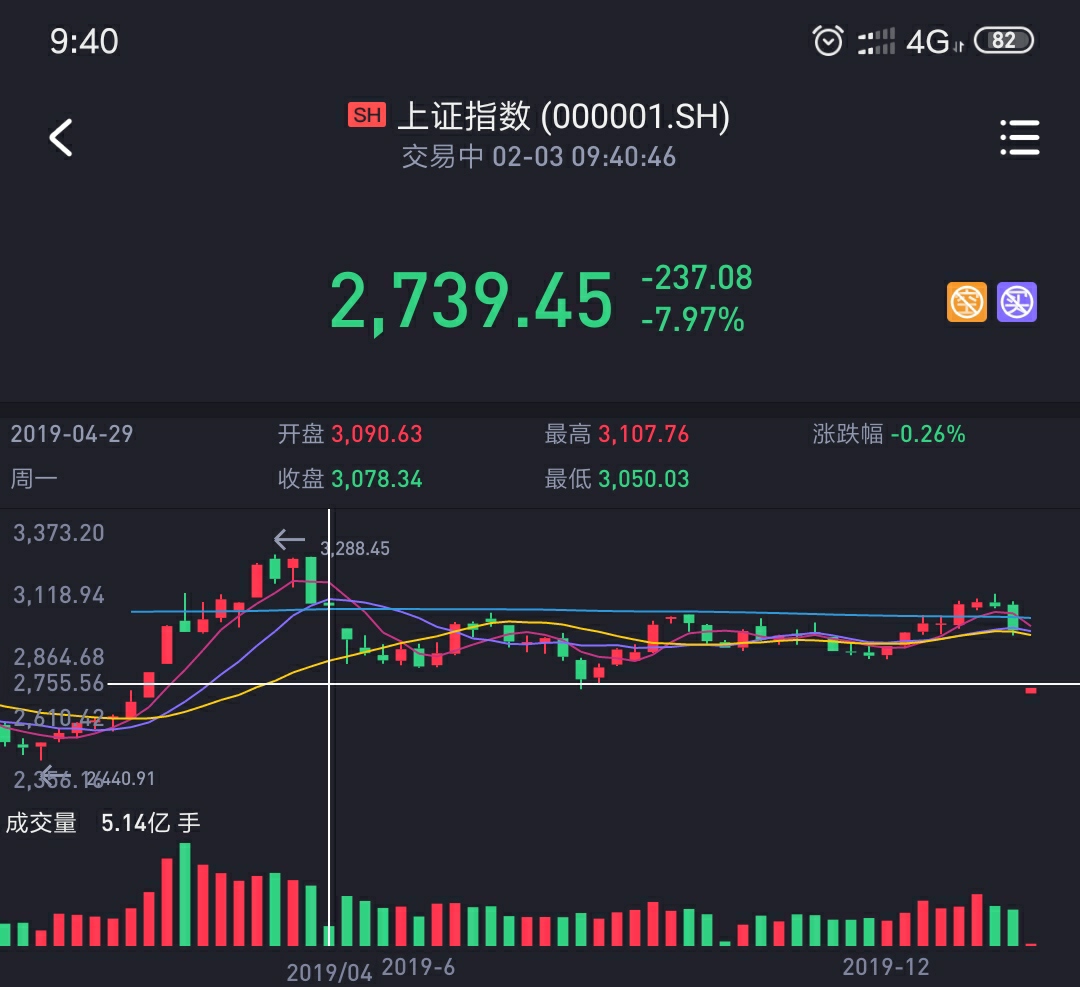The width and height of the screenshot is (1080, 987).
Task: Tap the 涨跌幅 value -0.26%
Action: click(928, 434)
